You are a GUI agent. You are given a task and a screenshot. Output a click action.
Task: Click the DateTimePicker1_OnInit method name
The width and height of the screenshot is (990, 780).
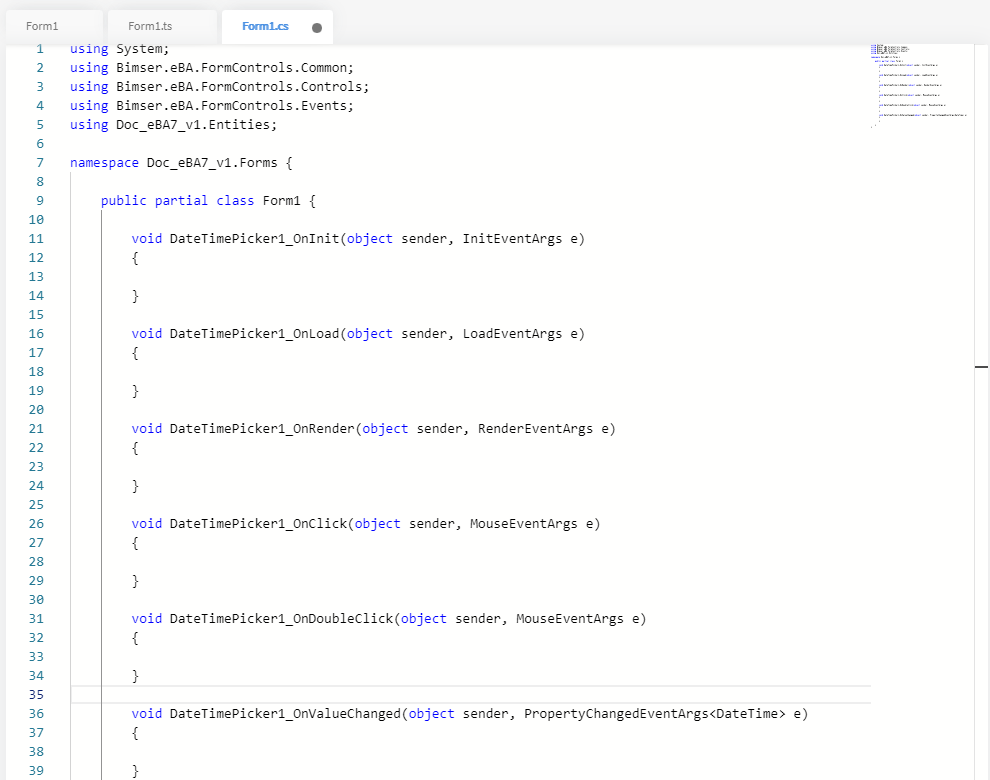[254, 238]
